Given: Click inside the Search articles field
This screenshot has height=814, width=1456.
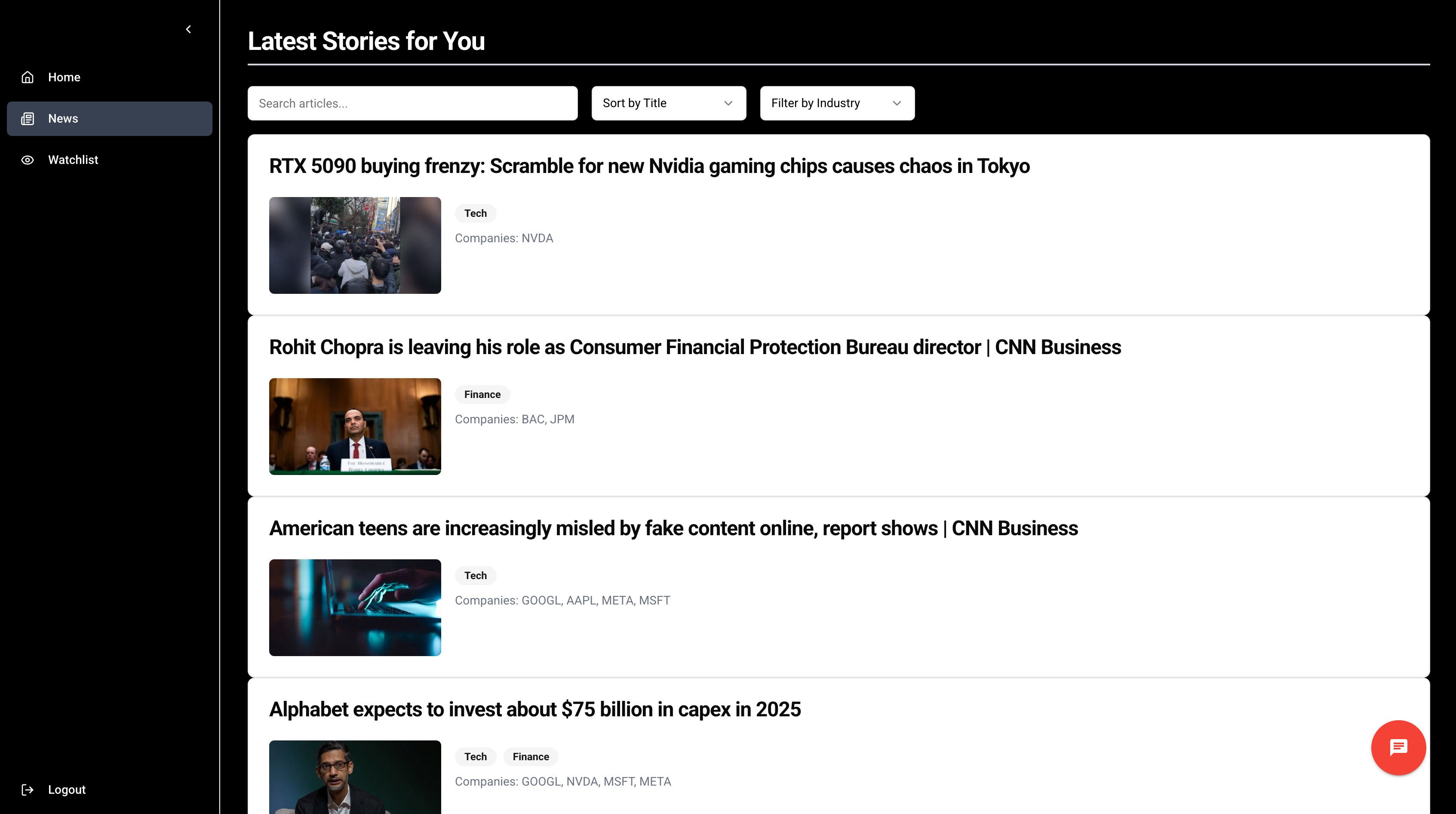Looking at the screenshot, I should click(412, 103).
